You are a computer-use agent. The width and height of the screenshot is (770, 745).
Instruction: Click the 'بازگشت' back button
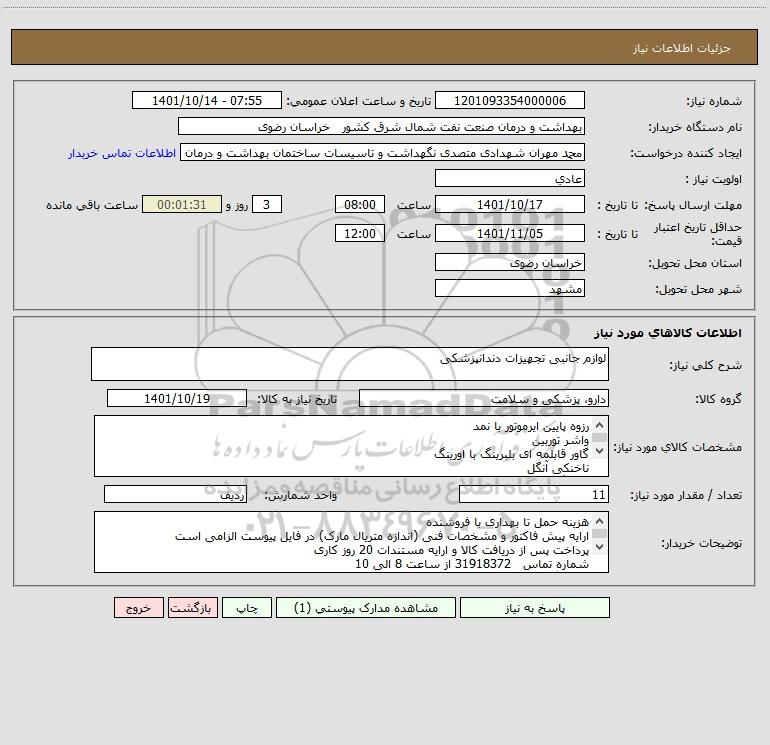pos(192,607)
